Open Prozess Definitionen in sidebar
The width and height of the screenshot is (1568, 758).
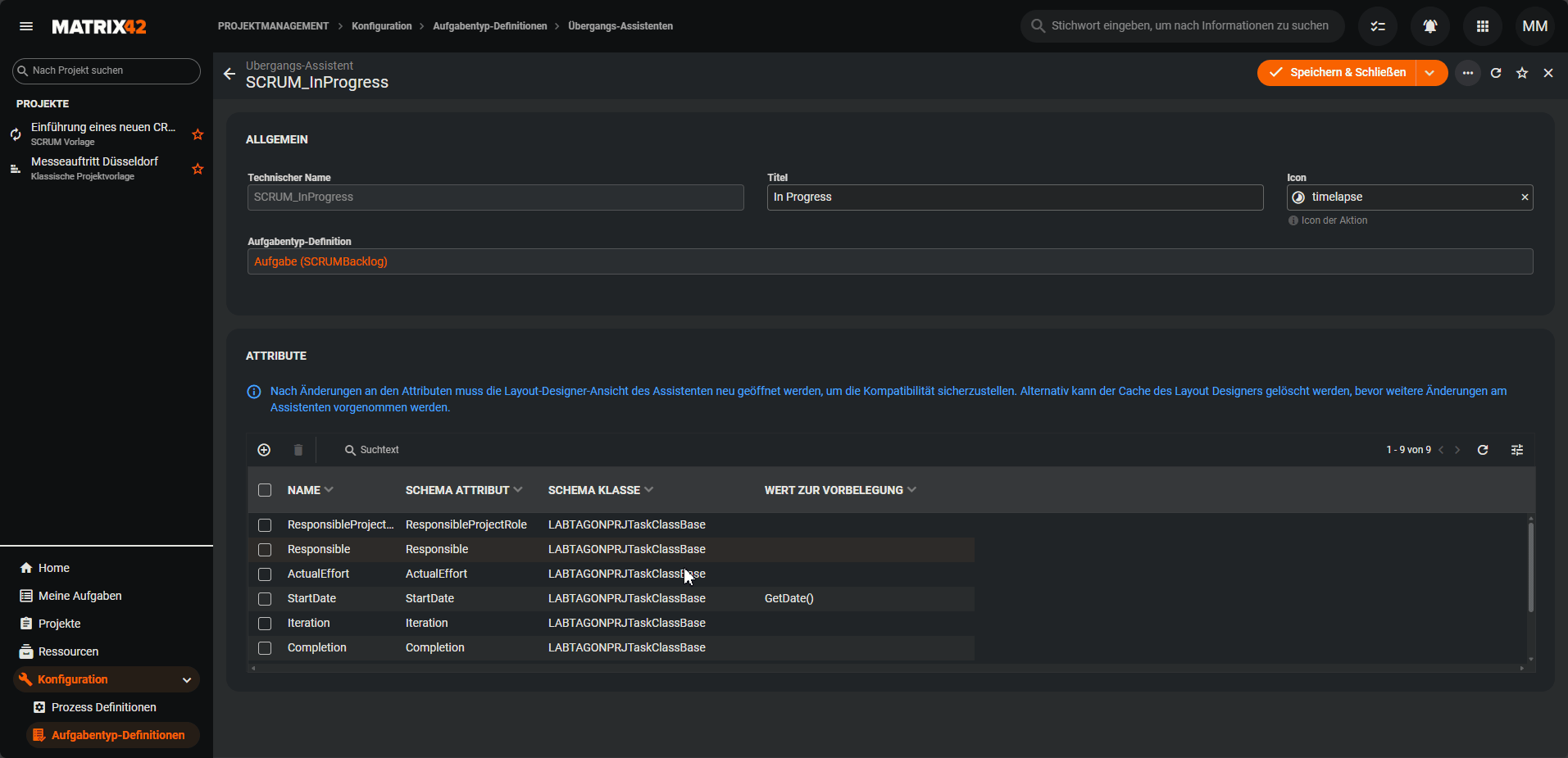(103, 707)
